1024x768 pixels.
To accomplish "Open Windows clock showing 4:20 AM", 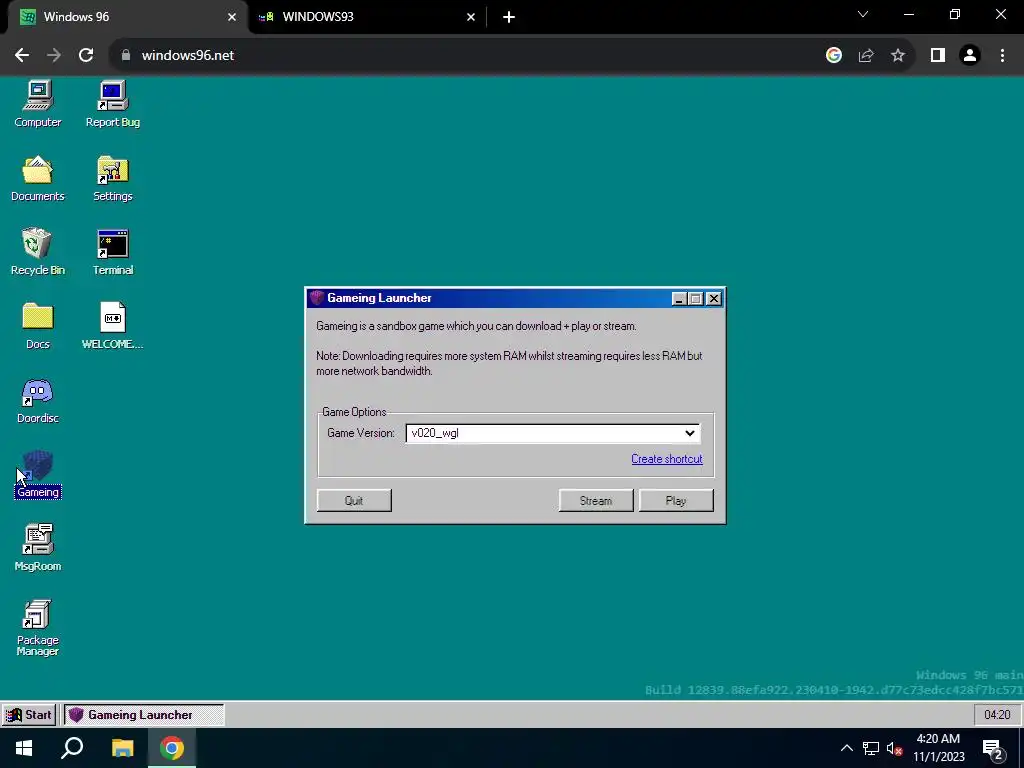I will pos(938,748).
